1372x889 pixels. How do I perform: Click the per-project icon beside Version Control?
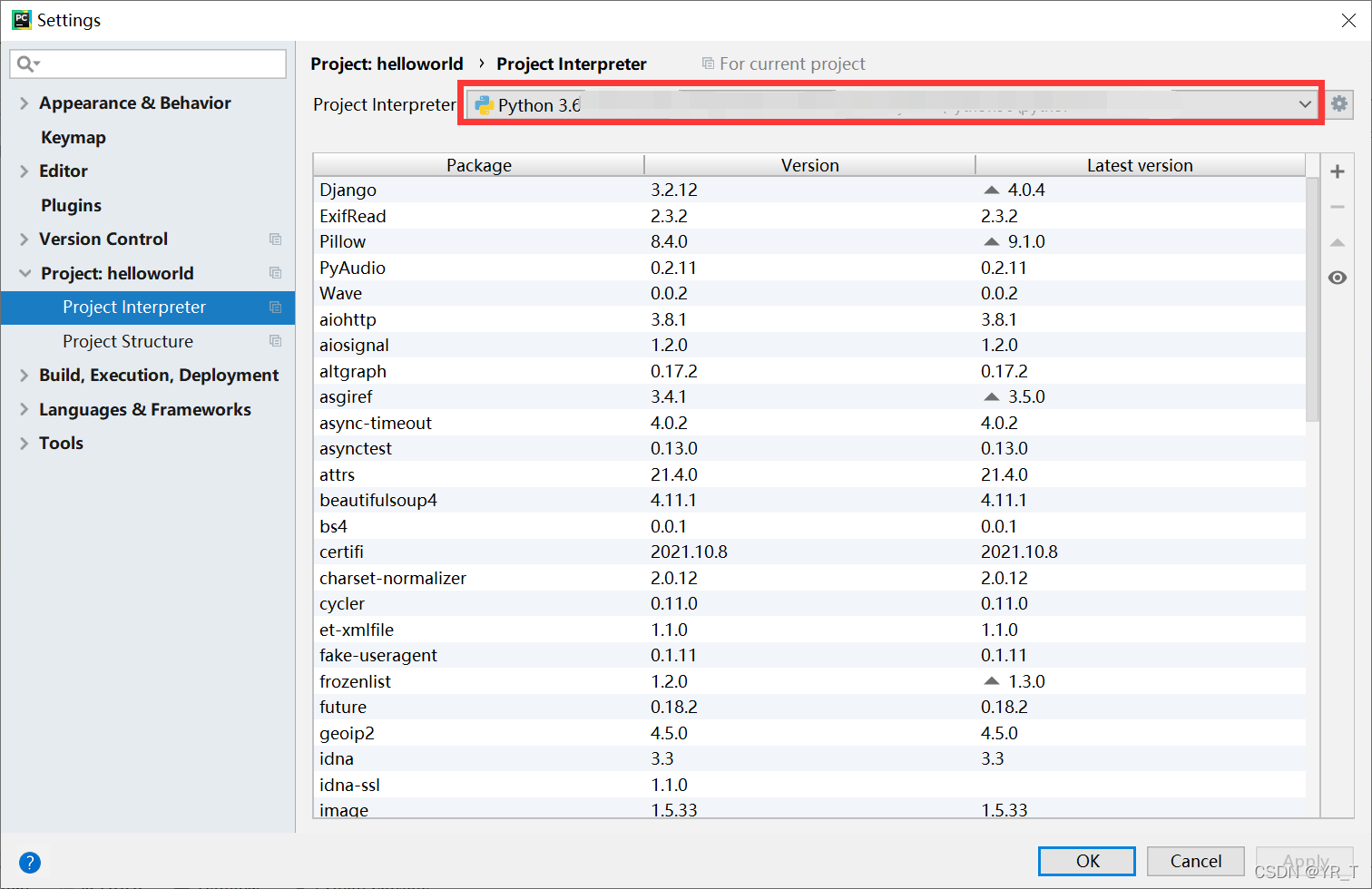point(275,239)
